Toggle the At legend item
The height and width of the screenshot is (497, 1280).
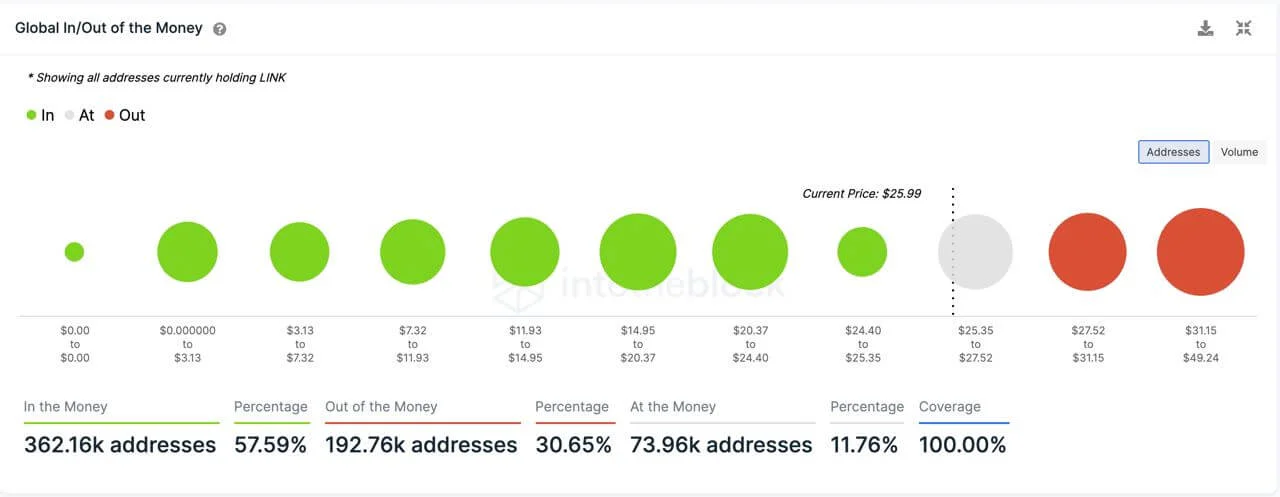[79, 115]
